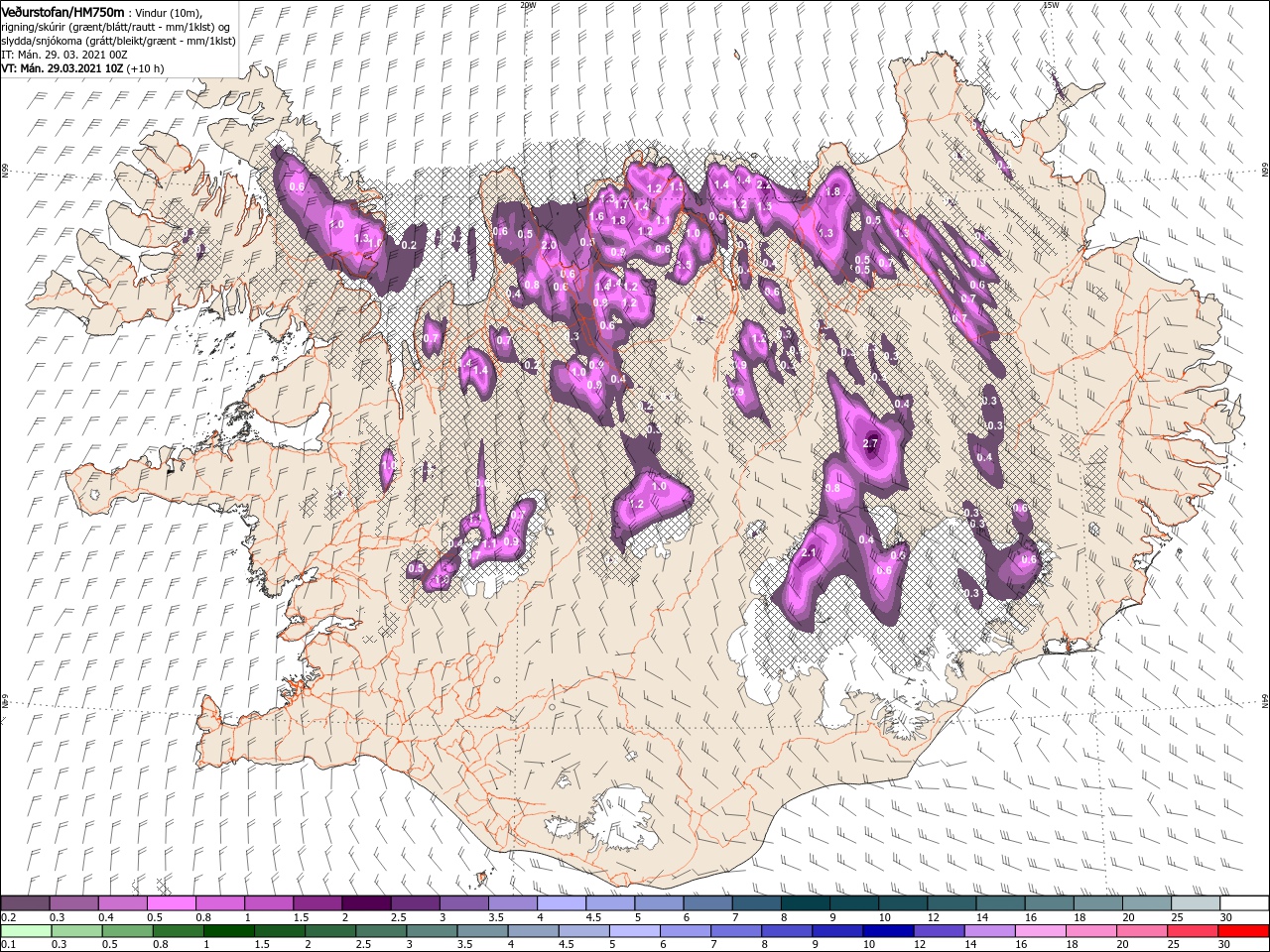1270x952 pixels.
Task: Select the coral red 25 rain legend swatch
Action: tap(1194, 931)
